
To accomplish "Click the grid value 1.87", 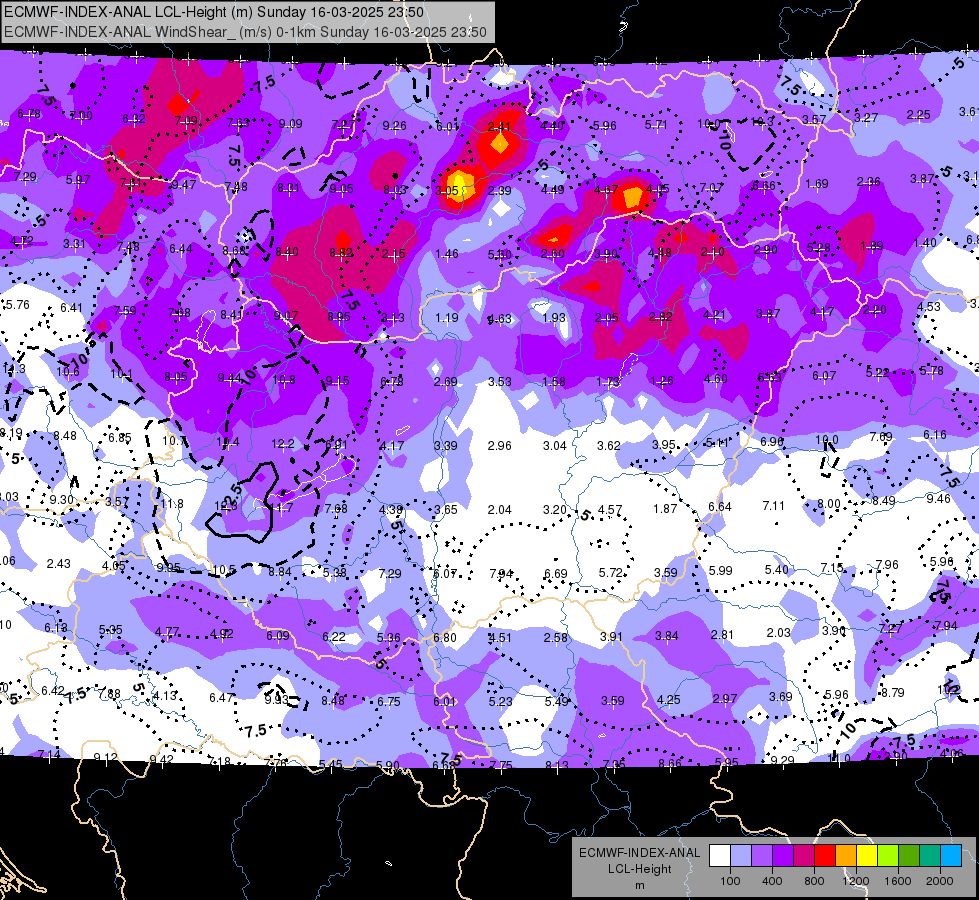I will click(x=665, y=508).
